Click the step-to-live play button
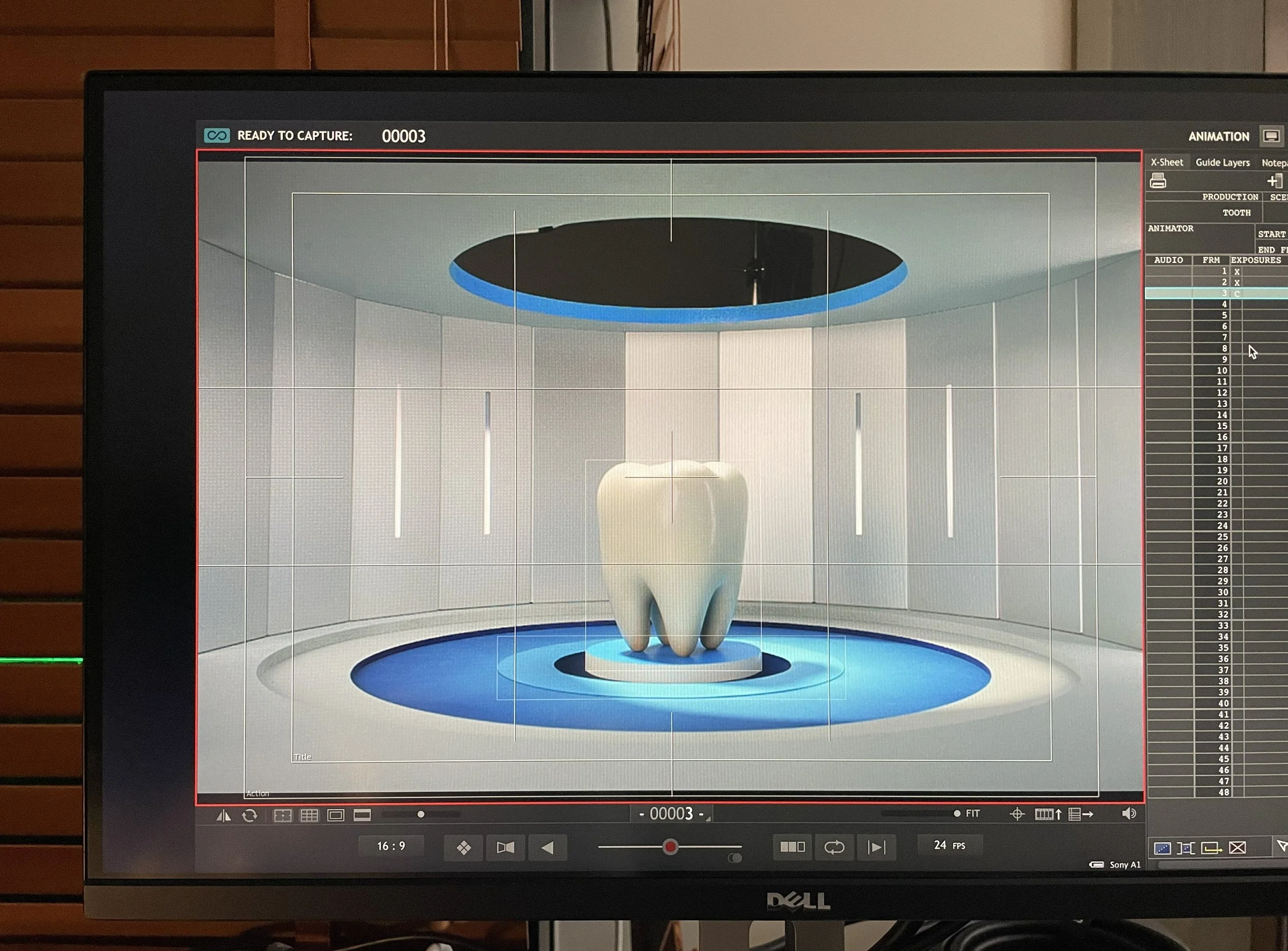This screenshot has width=1288, height=951. tap(876, 847)
